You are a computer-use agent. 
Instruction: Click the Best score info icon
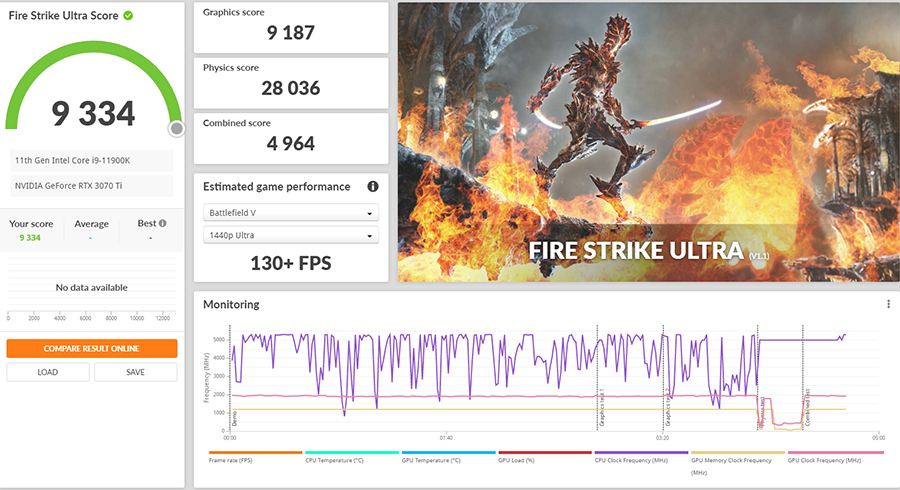pyautogui.click(x=162, y=223)
